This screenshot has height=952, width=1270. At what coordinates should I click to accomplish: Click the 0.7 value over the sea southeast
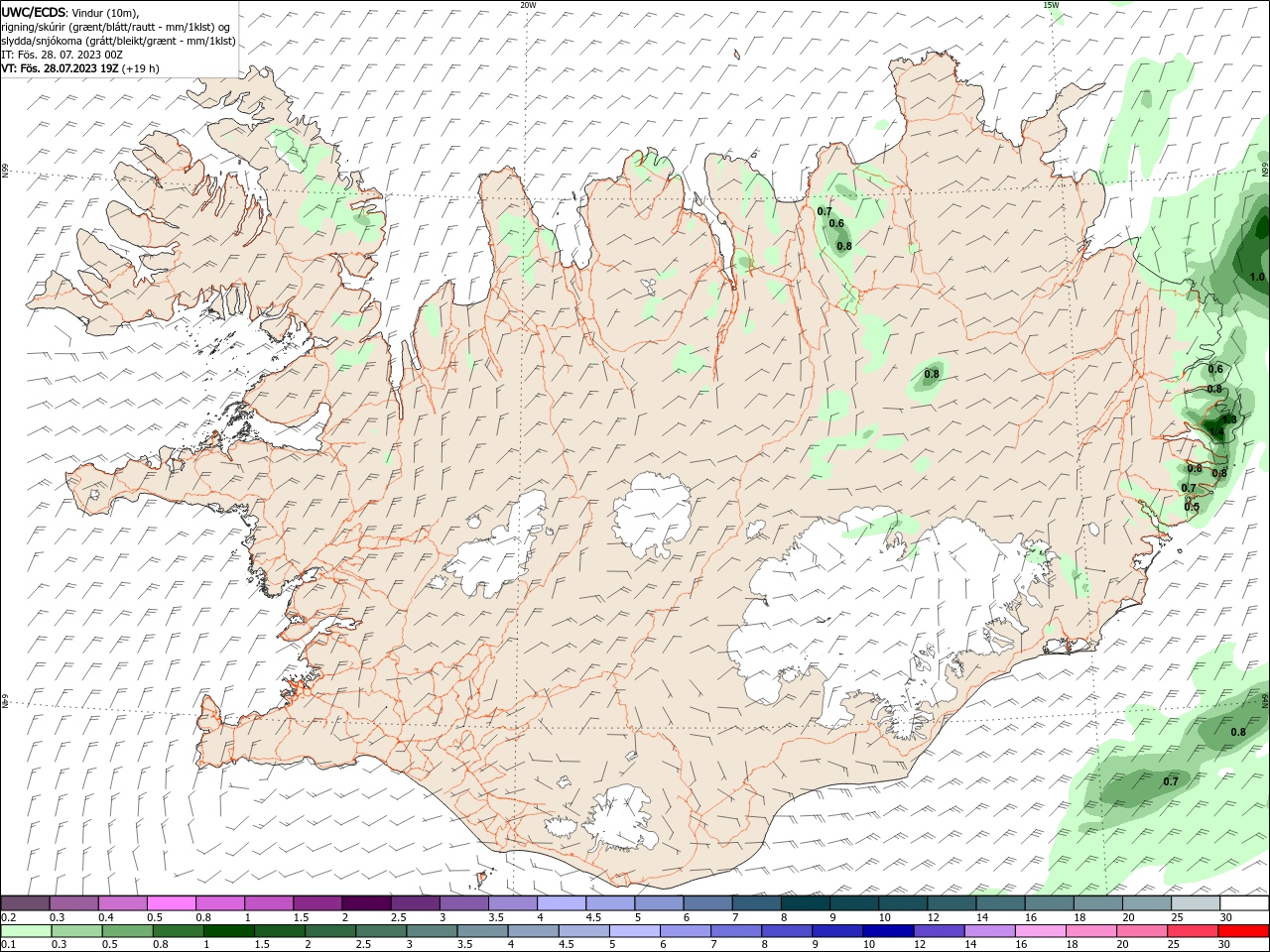1171,781
